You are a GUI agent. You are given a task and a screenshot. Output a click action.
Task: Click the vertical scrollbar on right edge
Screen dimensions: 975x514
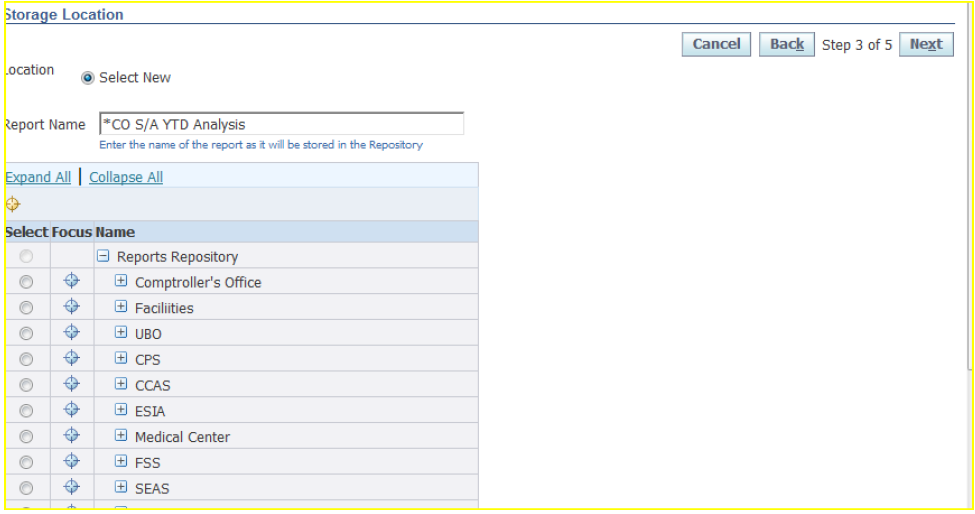(x=971, y=186)
